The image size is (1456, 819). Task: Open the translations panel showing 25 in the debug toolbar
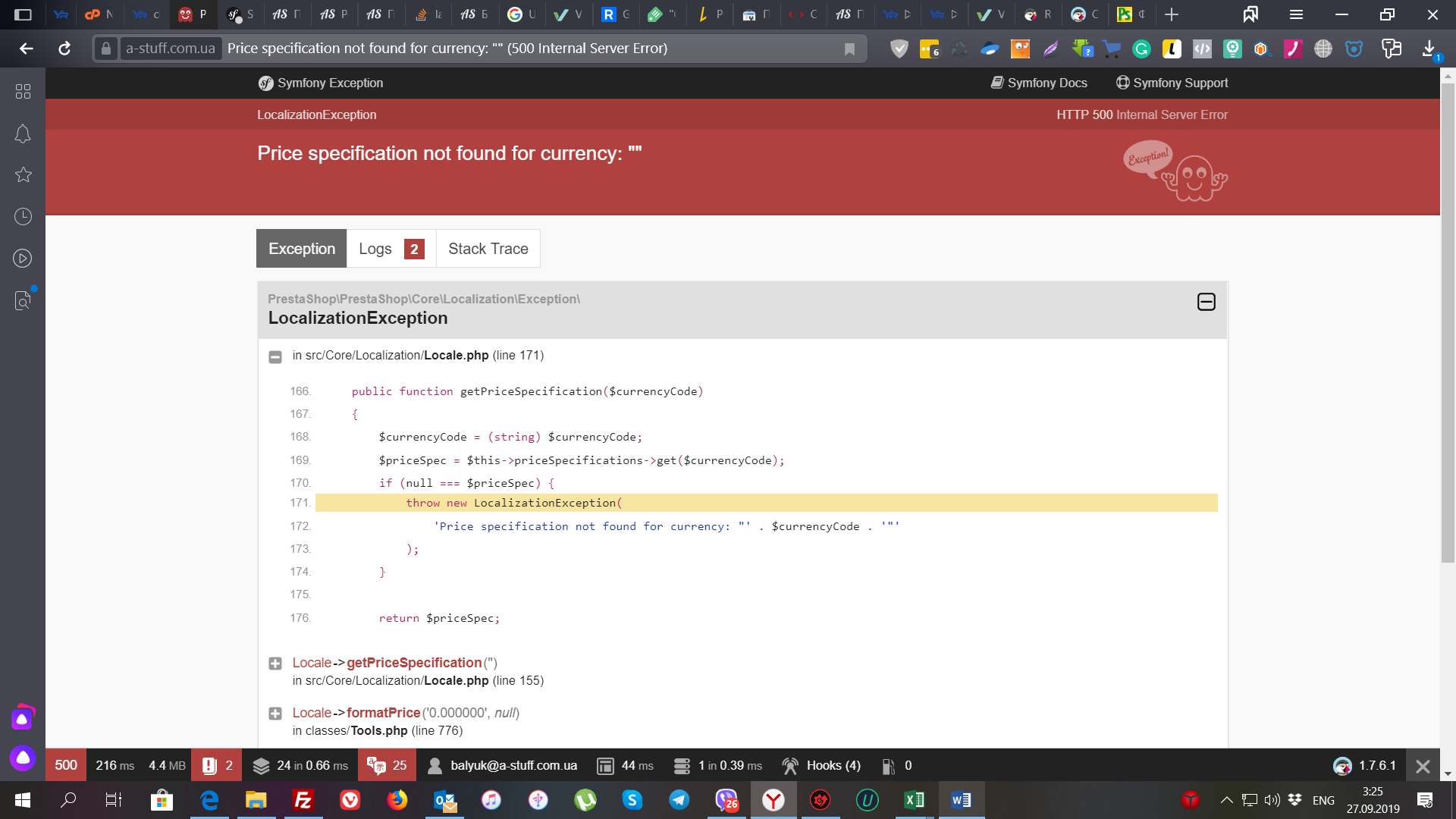click(x=387, y=765)
